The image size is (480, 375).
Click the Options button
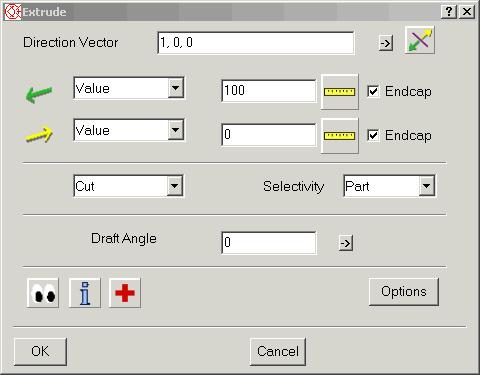[x=404, y=292]
